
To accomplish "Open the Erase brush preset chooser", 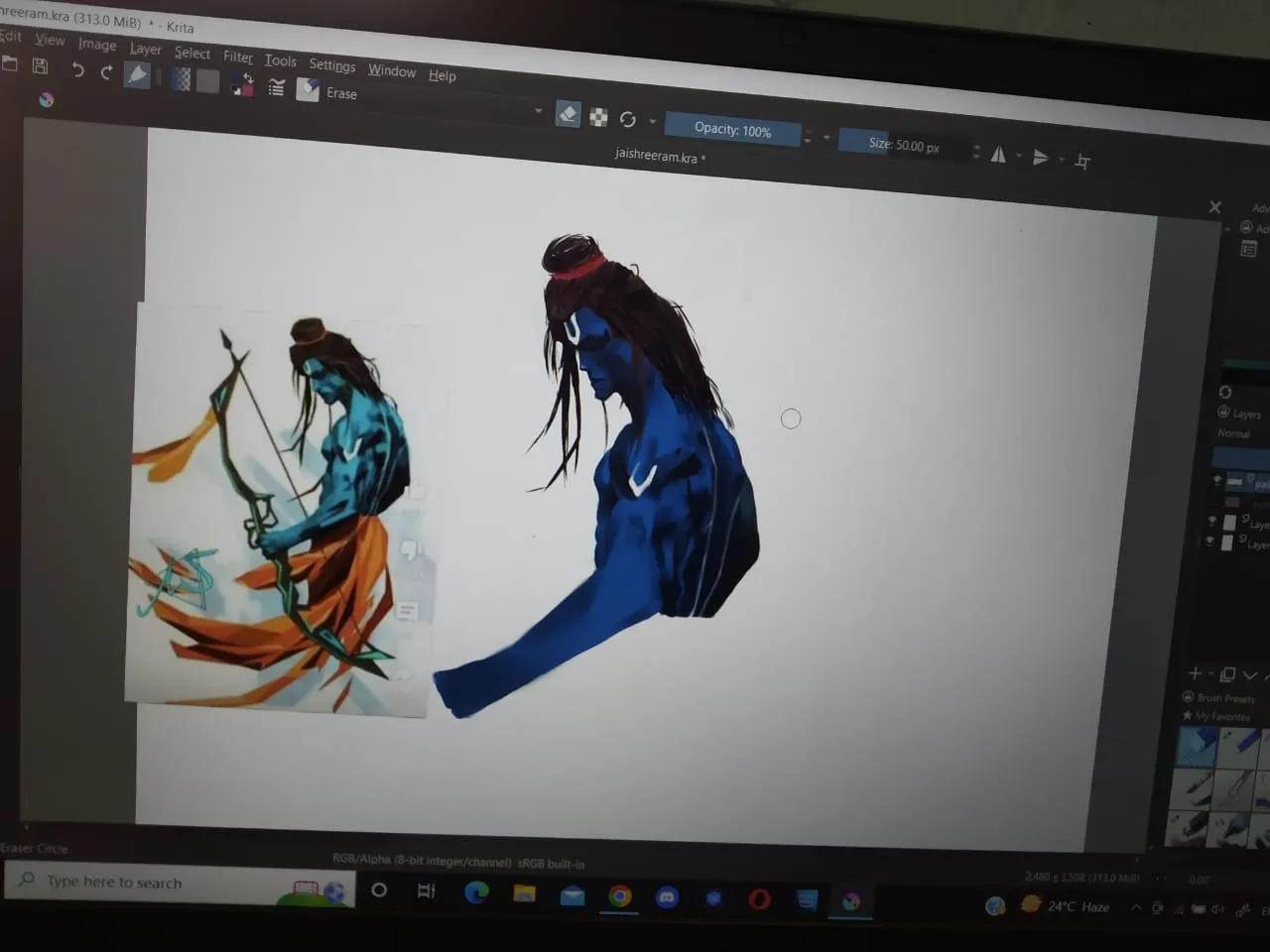I will click(x=308, y=91).
